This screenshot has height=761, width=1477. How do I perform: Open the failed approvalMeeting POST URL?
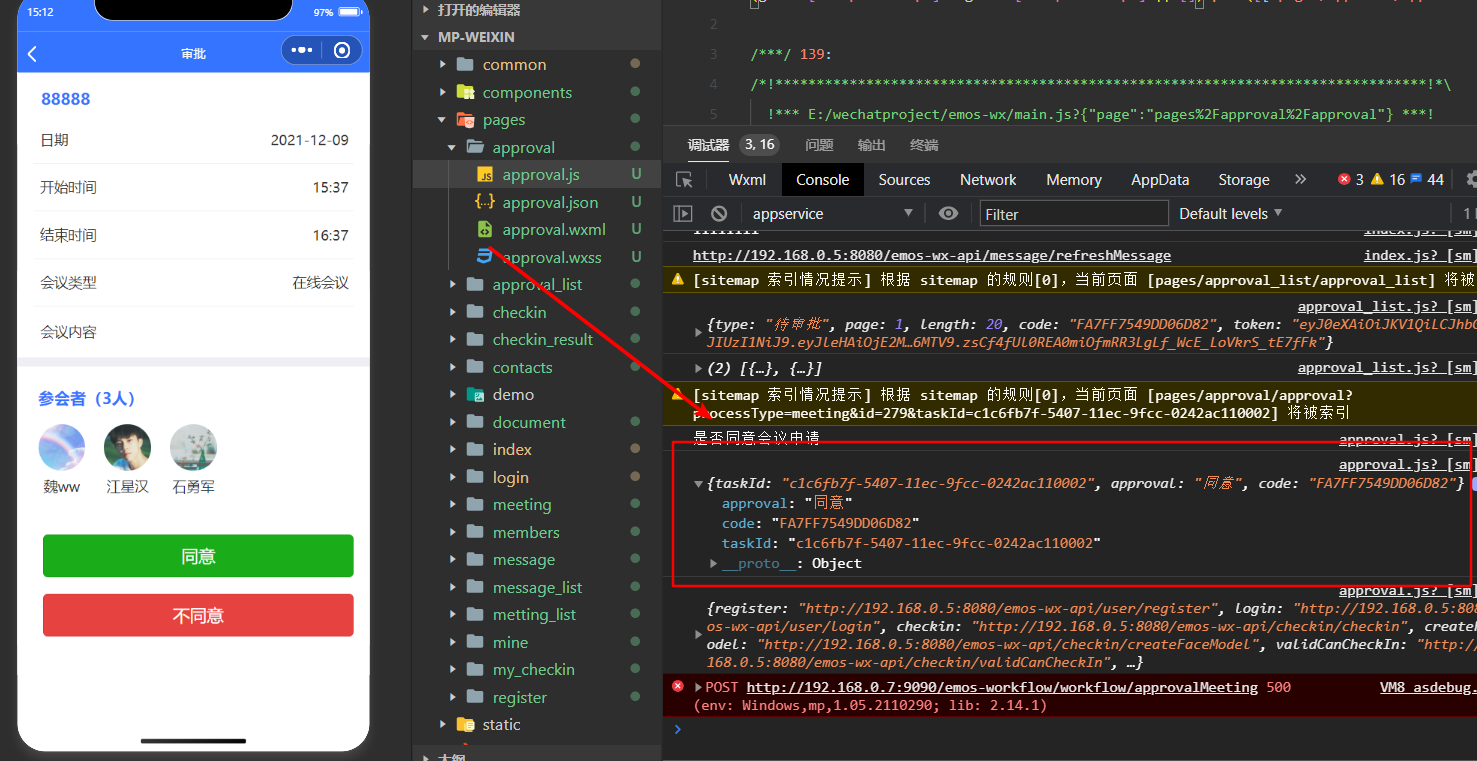coord(1002,687)
